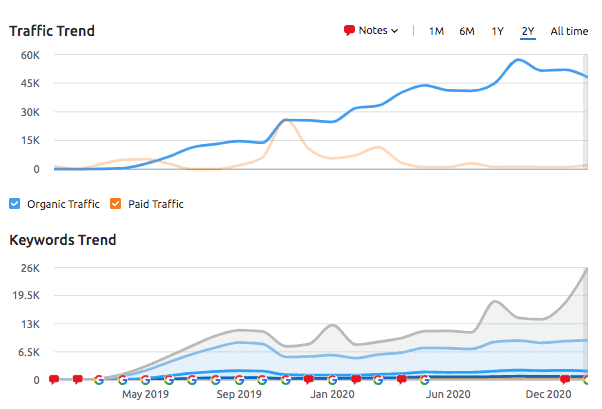Toggle the Paid Traffic checkbox
The image size is (602, 409).
click(116, 204)
